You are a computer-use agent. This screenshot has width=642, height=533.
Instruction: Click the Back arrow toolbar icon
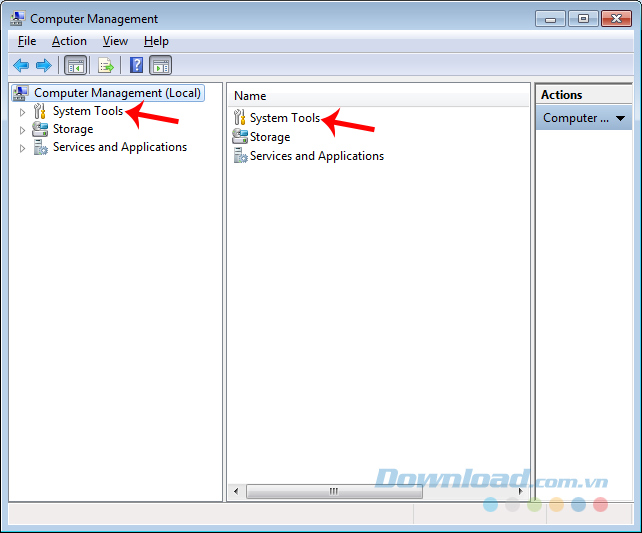(x=21, y=65)
